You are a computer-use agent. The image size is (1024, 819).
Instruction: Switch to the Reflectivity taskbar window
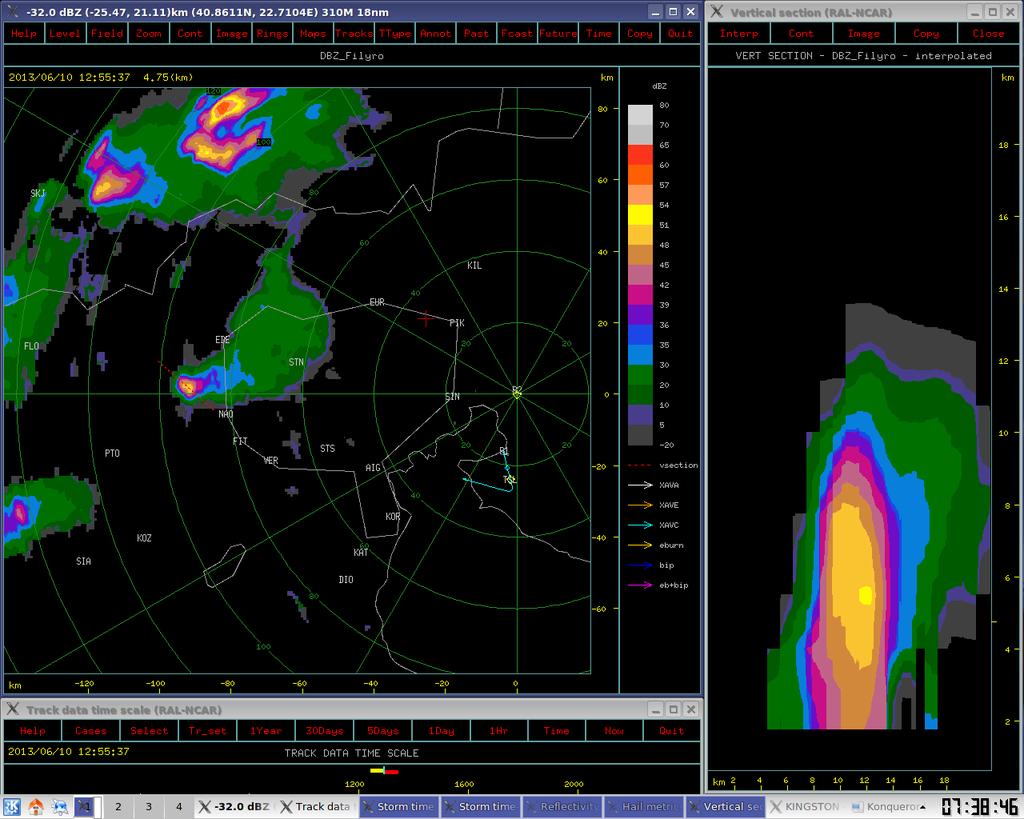click(x=562, y=807)
